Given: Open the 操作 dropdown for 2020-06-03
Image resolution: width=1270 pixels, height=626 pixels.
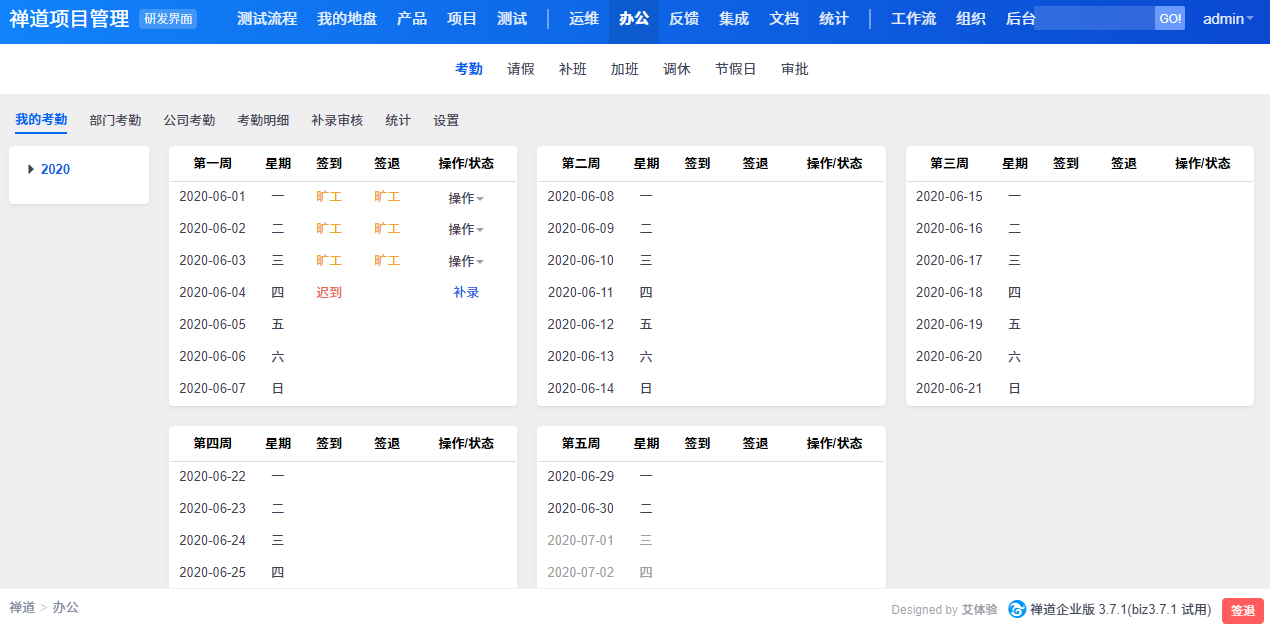Looking at the screenshot, I should (465, 262).
